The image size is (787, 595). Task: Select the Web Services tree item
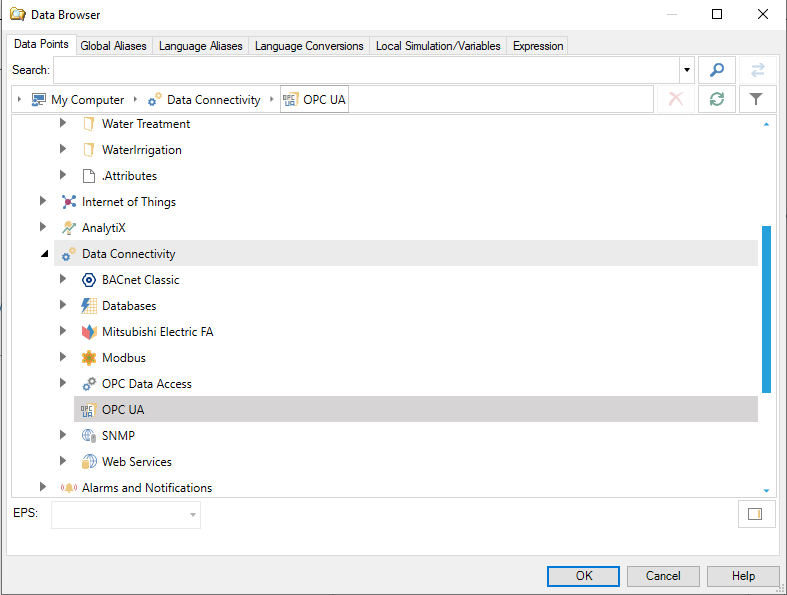pos(136,462)
